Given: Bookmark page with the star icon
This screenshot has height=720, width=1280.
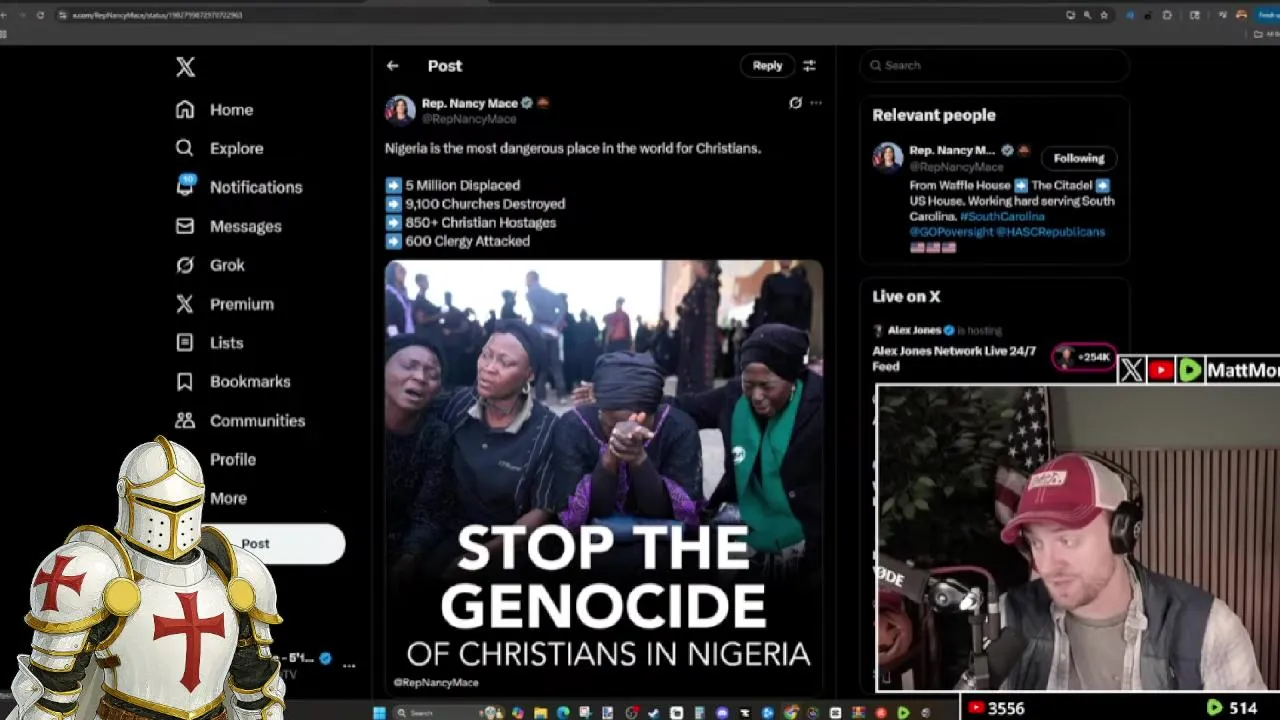Looking at the screenshot, I should 1104,15.
